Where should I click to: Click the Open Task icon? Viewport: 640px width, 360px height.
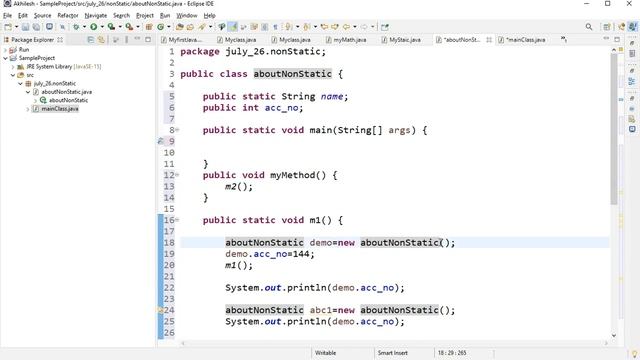click(x=190, y=27)
